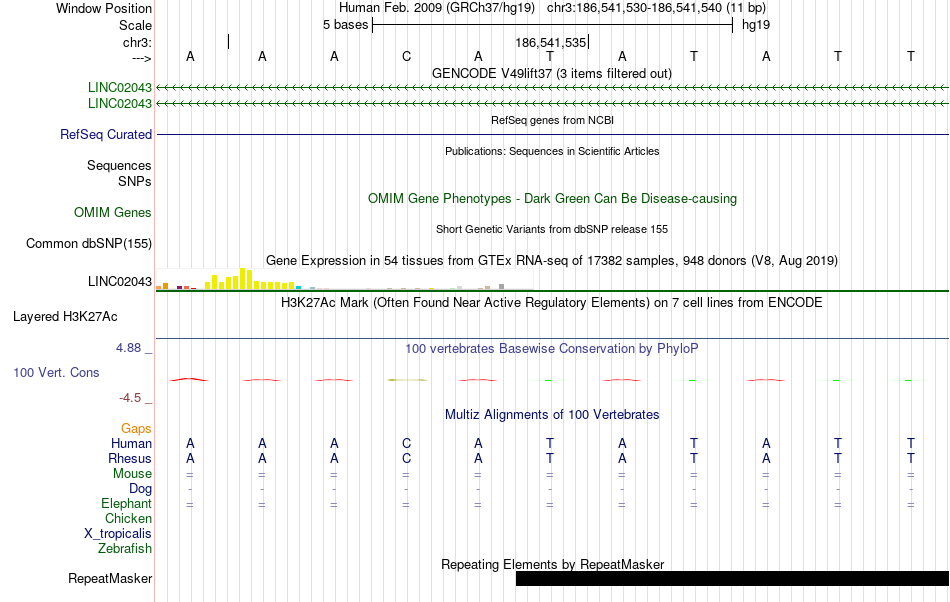
Task: Click the Elephant species row label
Action: pyautogui.click(x=126, y=503)
